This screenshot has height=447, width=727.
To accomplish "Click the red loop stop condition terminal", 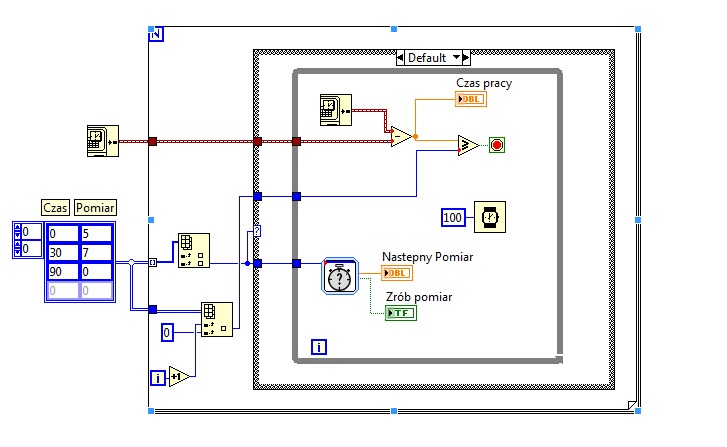I will pos(497,145).
